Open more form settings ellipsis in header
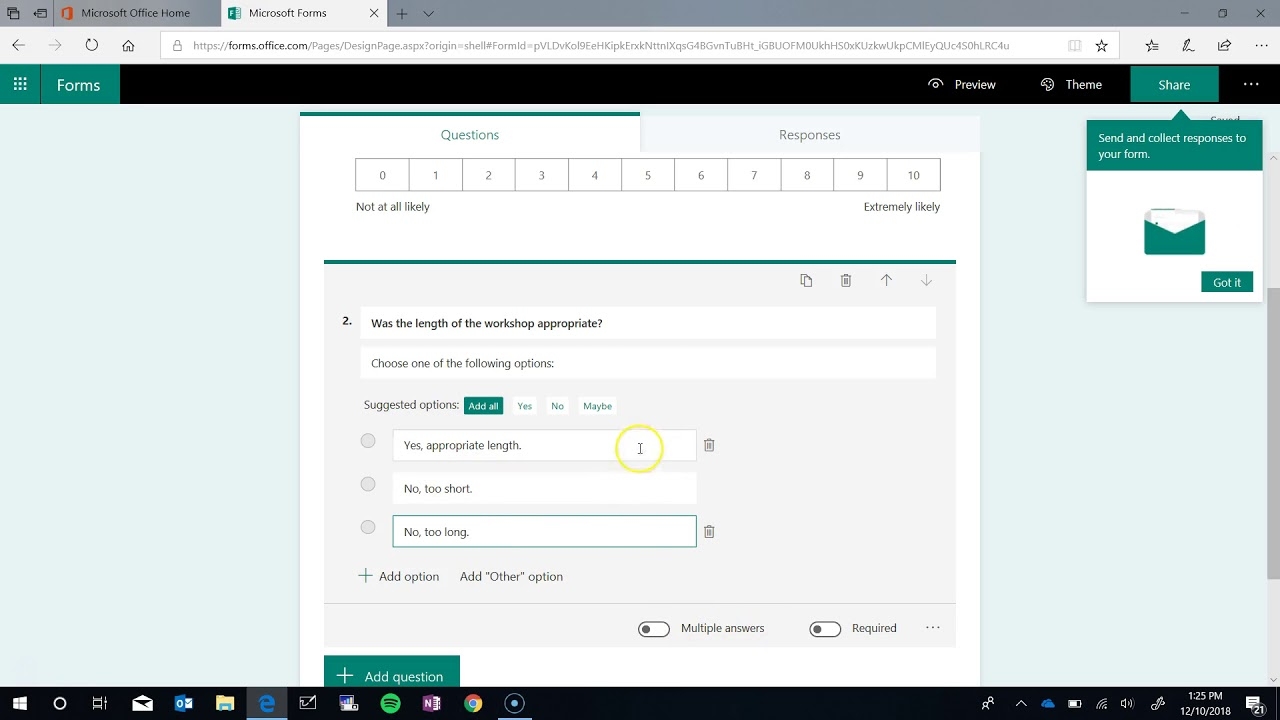1280x720 pixels. pyautogui.click(x=1251, y=85)
